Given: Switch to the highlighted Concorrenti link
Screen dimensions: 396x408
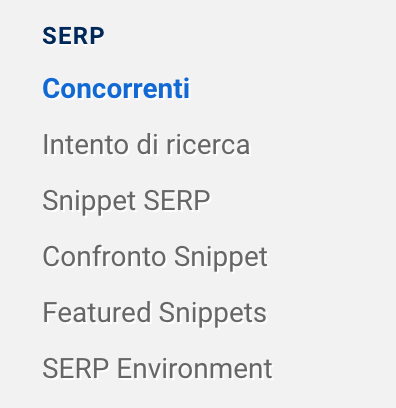Looking at the screenshot, I should [x=116, y=89].
